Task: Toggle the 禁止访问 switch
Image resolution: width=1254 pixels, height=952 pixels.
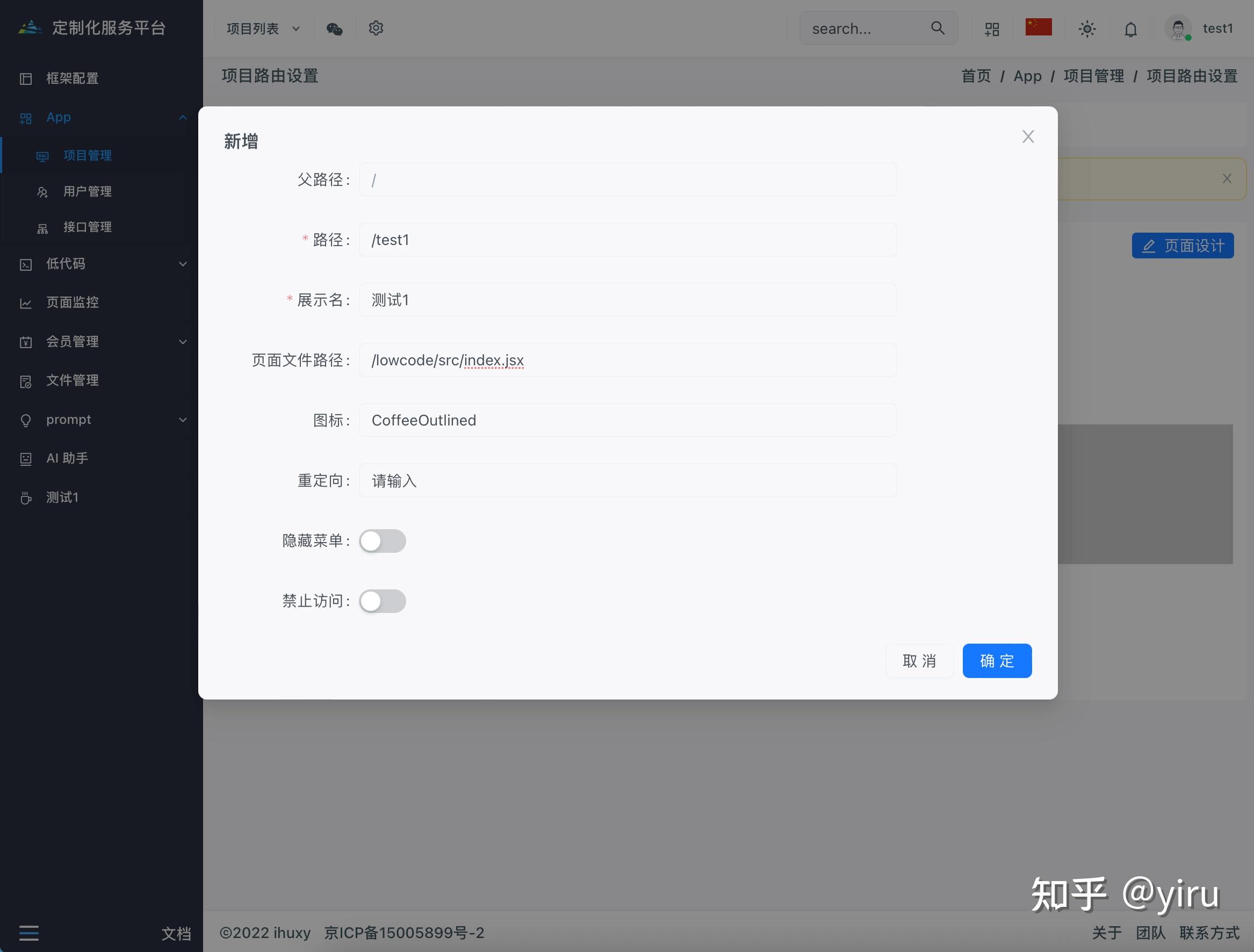Action: [383, 601]
